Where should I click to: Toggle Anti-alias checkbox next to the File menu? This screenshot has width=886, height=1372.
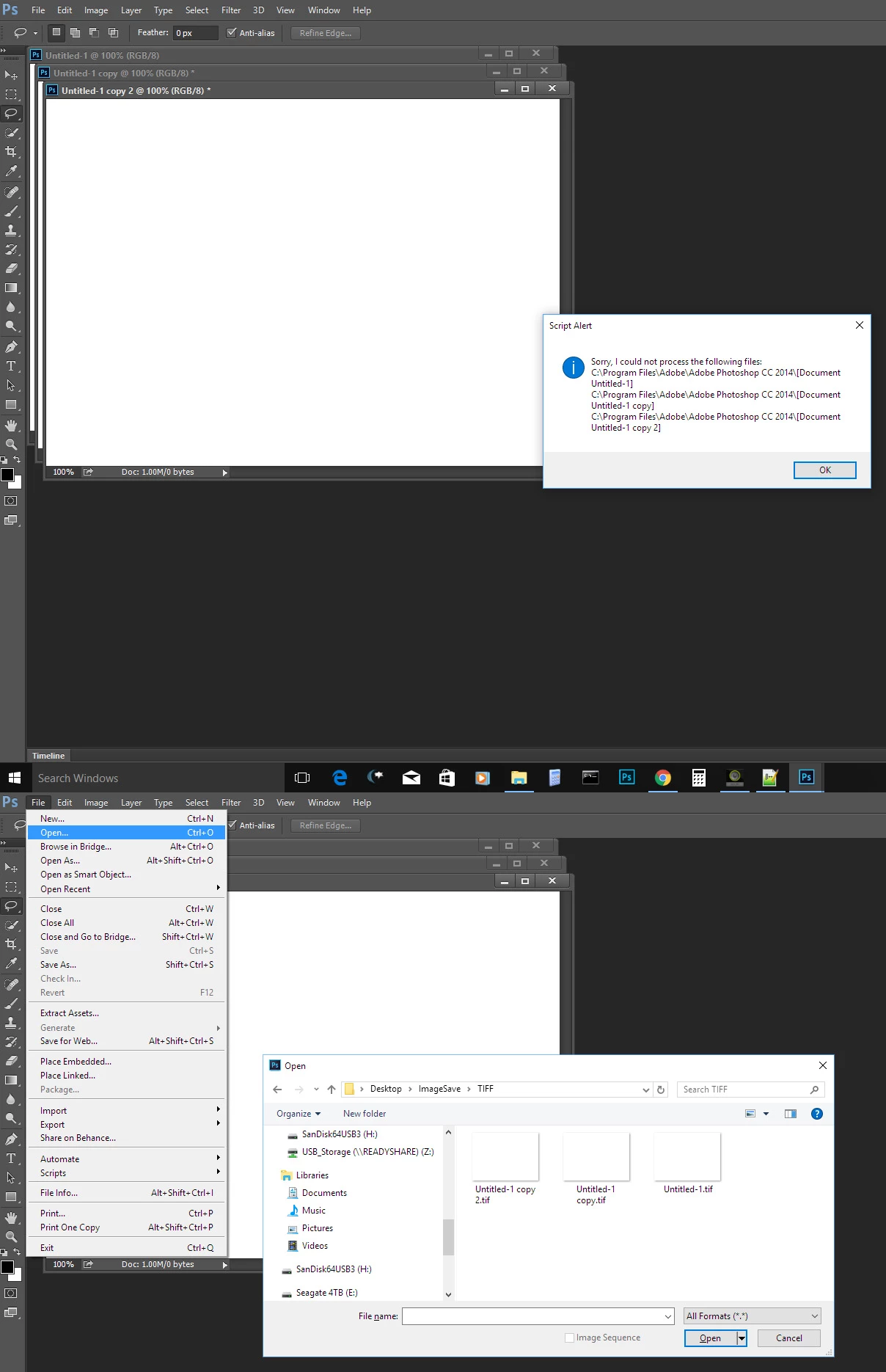tap(232, 825)
